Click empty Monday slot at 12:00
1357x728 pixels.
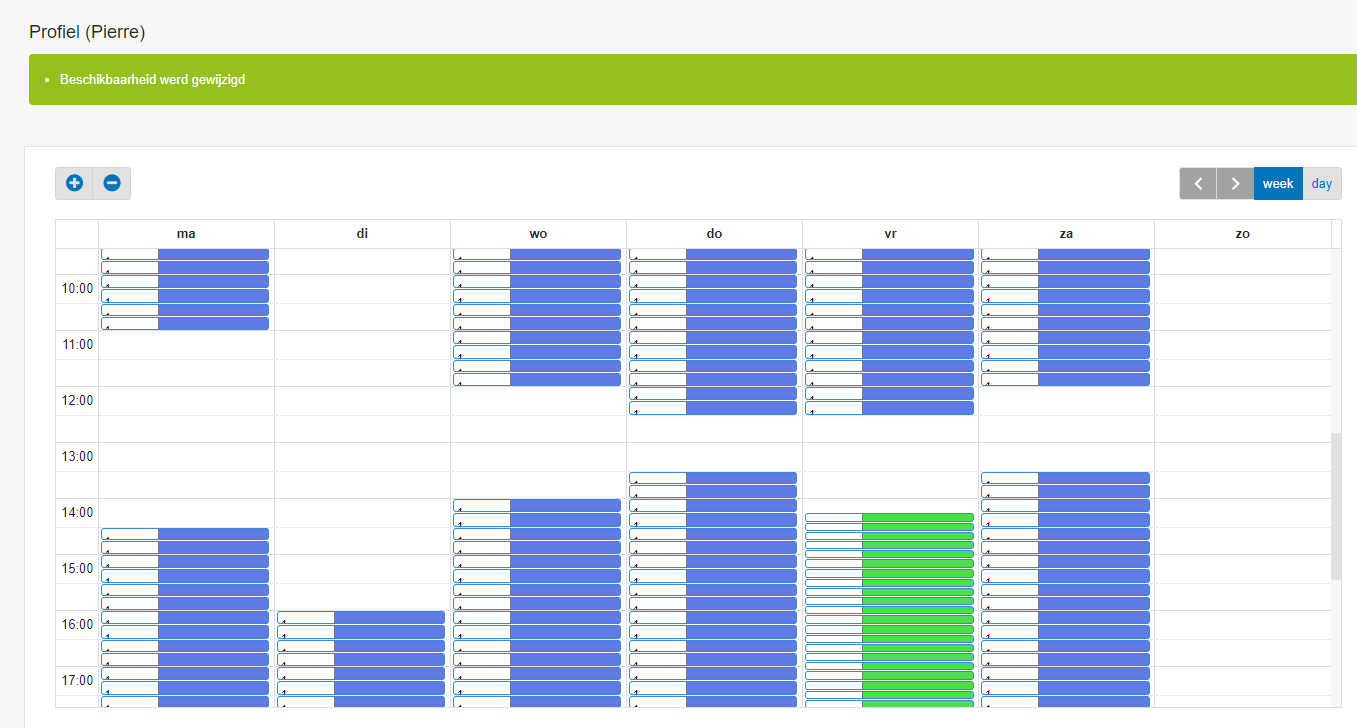tap(186, 401)
